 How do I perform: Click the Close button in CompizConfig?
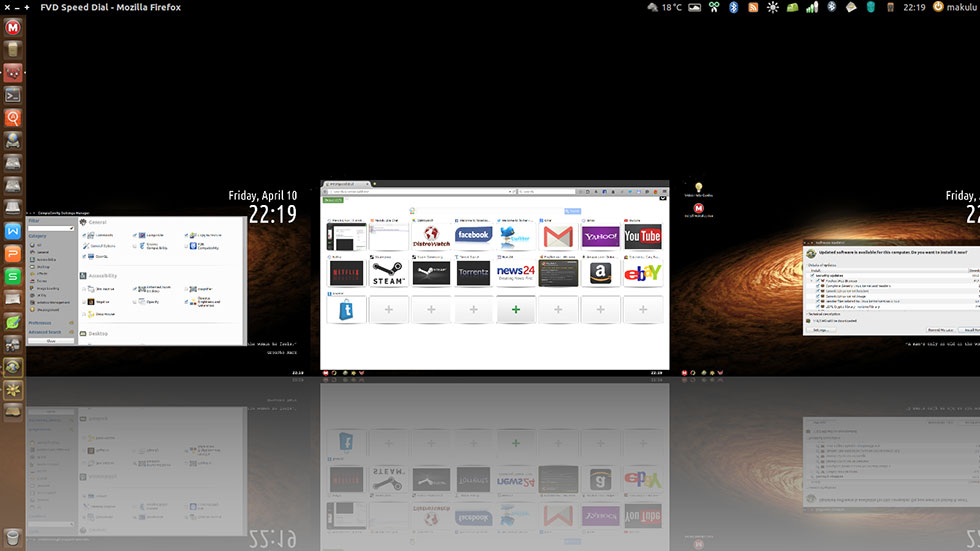click(51, 341)
